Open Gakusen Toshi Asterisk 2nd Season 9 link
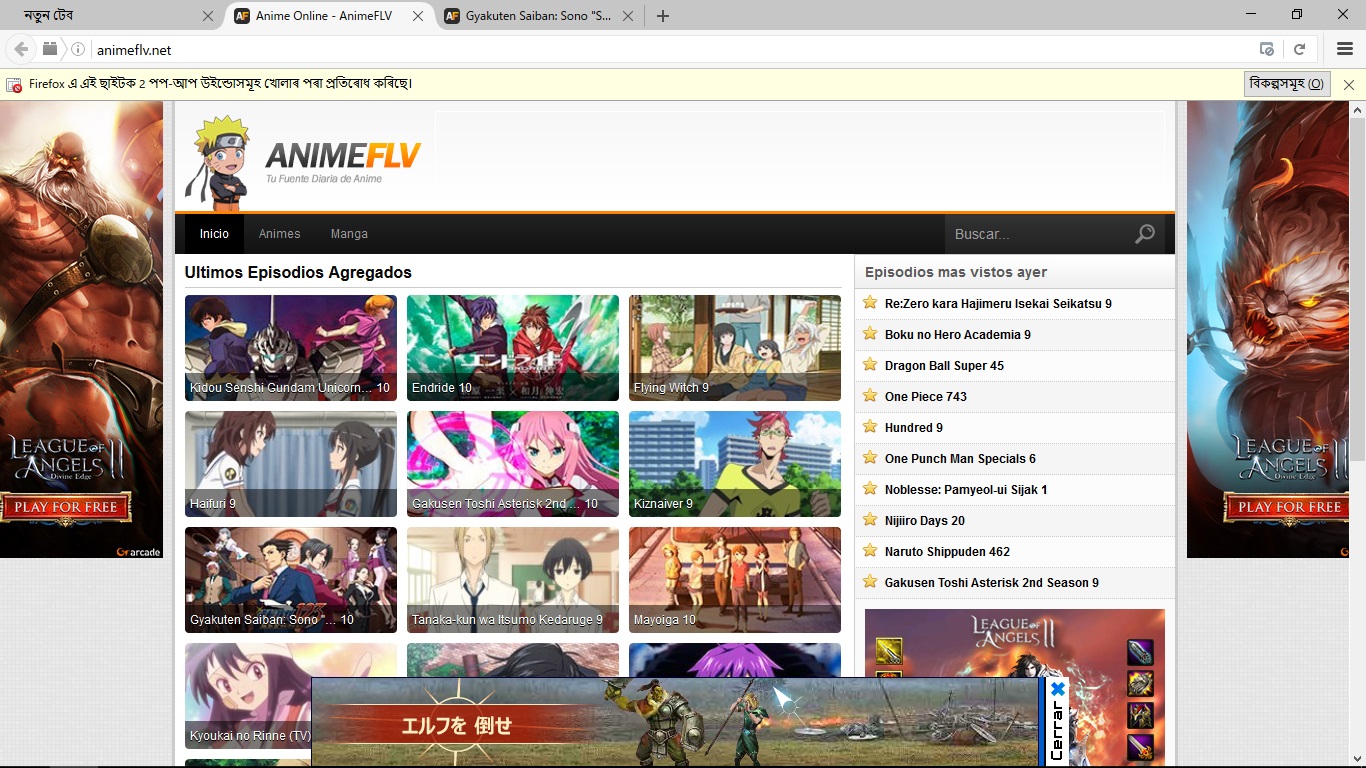This screenshot has width=1366, height=768. point(992,582)
